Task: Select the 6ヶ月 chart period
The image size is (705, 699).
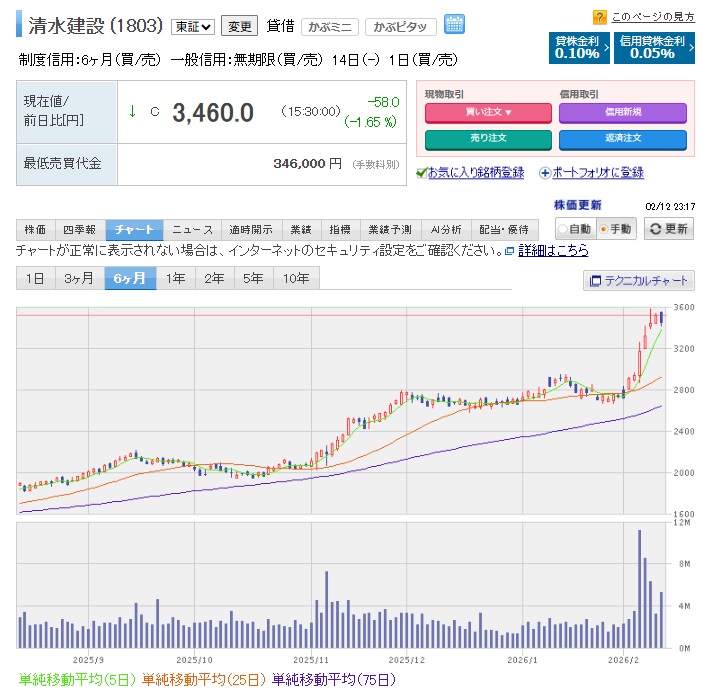Action: (130, 278)
